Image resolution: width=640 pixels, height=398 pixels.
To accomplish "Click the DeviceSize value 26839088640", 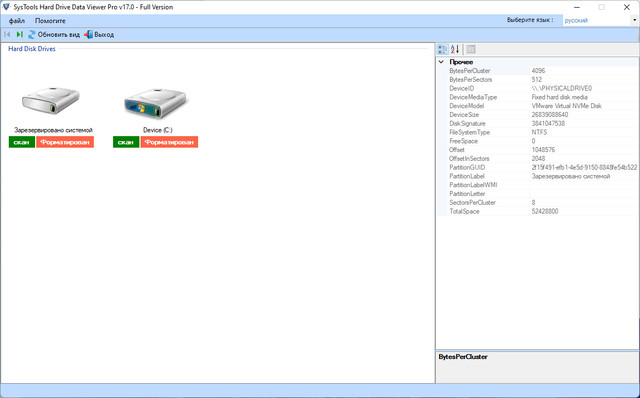I will tap(550, 115).
